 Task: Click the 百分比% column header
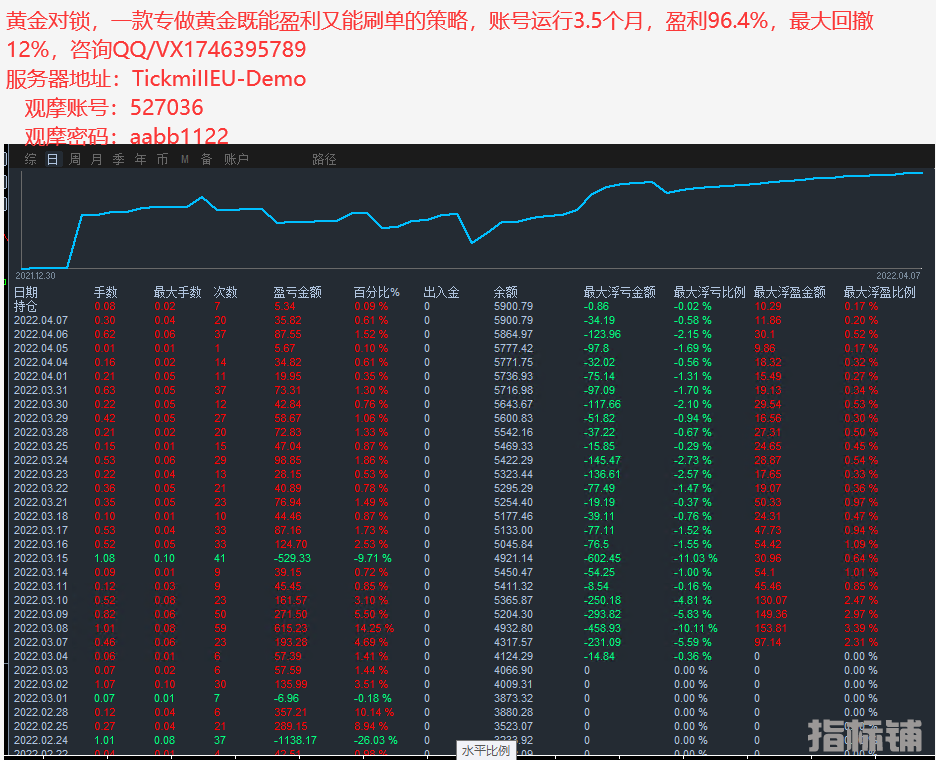click(376, 292)
